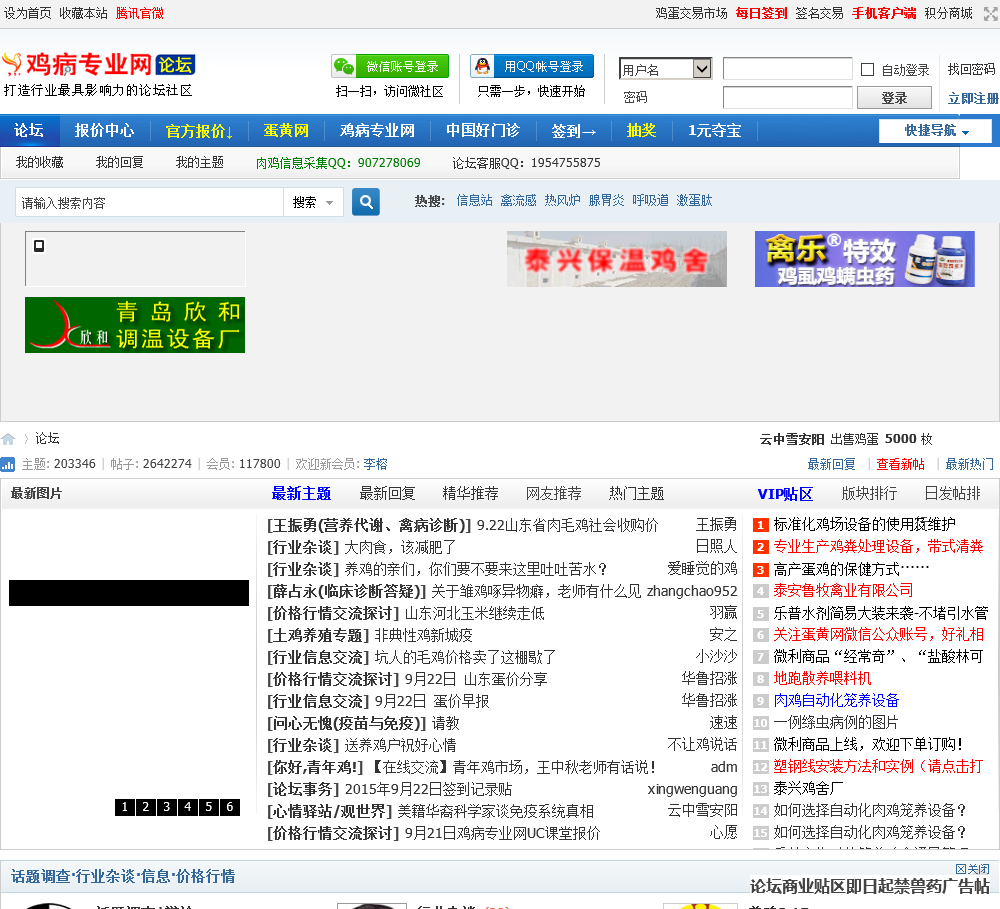Open 签到→ in navigation bar
The height and width of the screenshot is (909, 1000).
coord(573,131)
